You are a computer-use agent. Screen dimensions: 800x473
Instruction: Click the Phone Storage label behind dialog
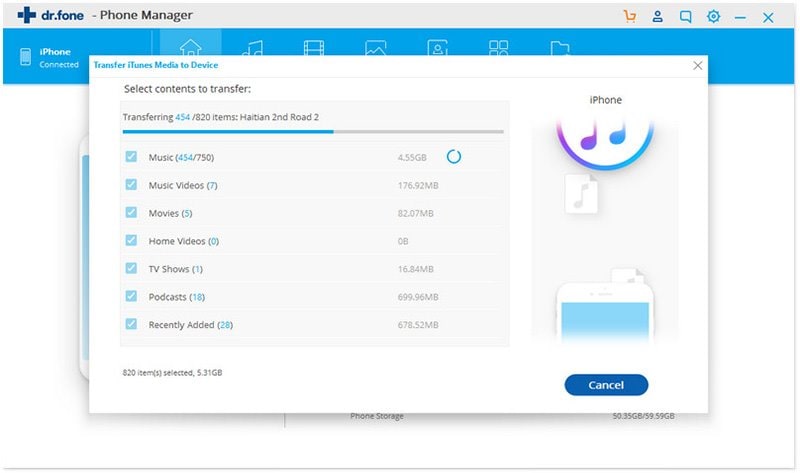click(377, 416)
